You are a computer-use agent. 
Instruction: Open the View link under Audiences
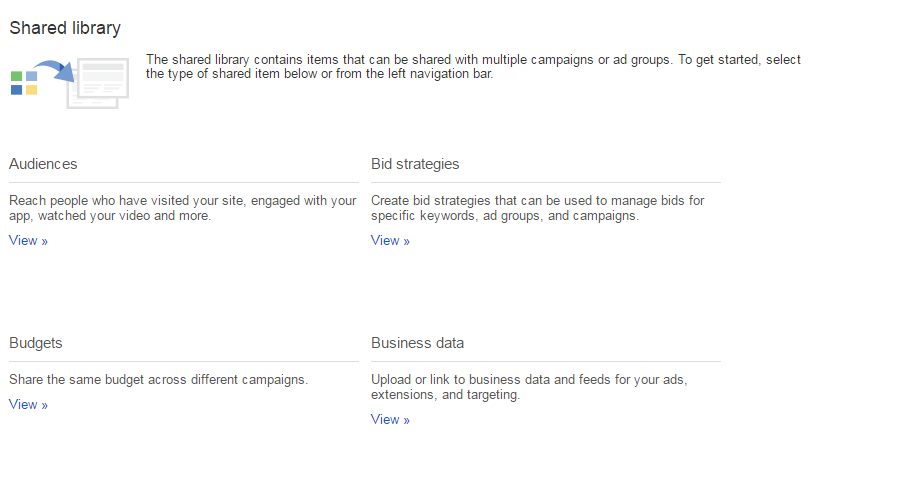click(x=28, y=241)
